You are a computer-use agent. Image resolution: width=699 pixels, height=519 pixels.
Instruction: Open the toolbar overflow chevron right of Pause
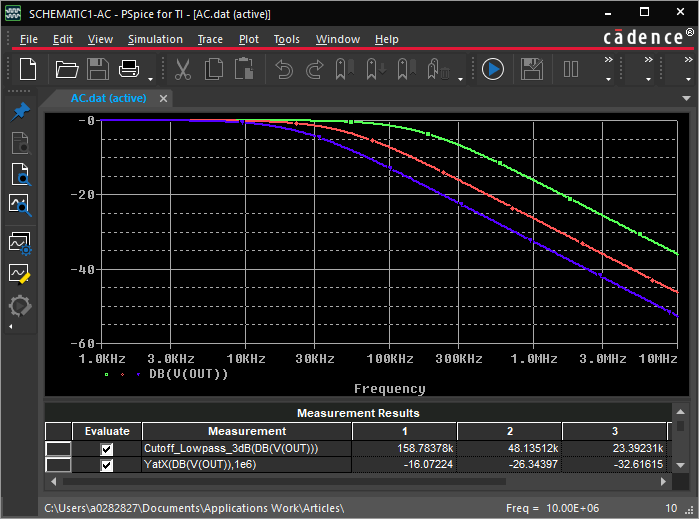[x=608, y=60]
